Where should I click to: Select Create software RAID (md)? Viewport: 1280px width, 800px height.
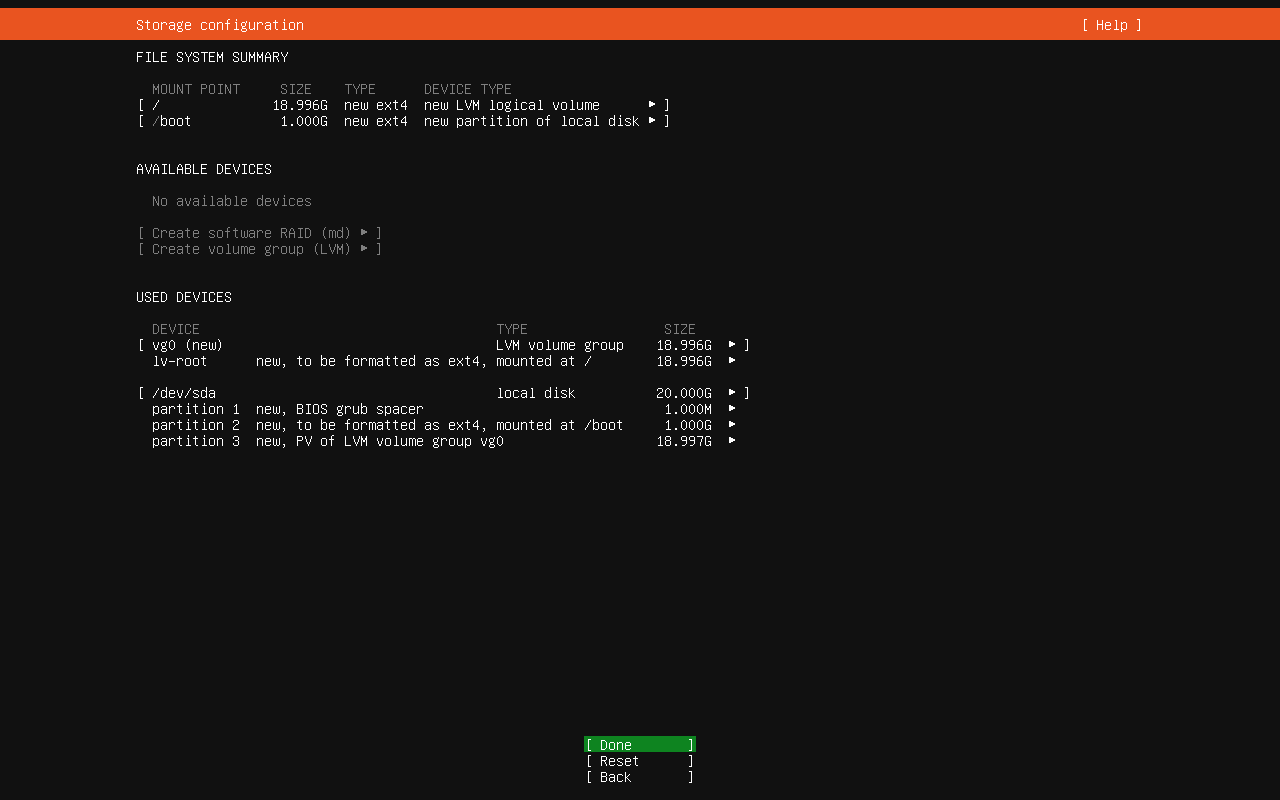259,233
